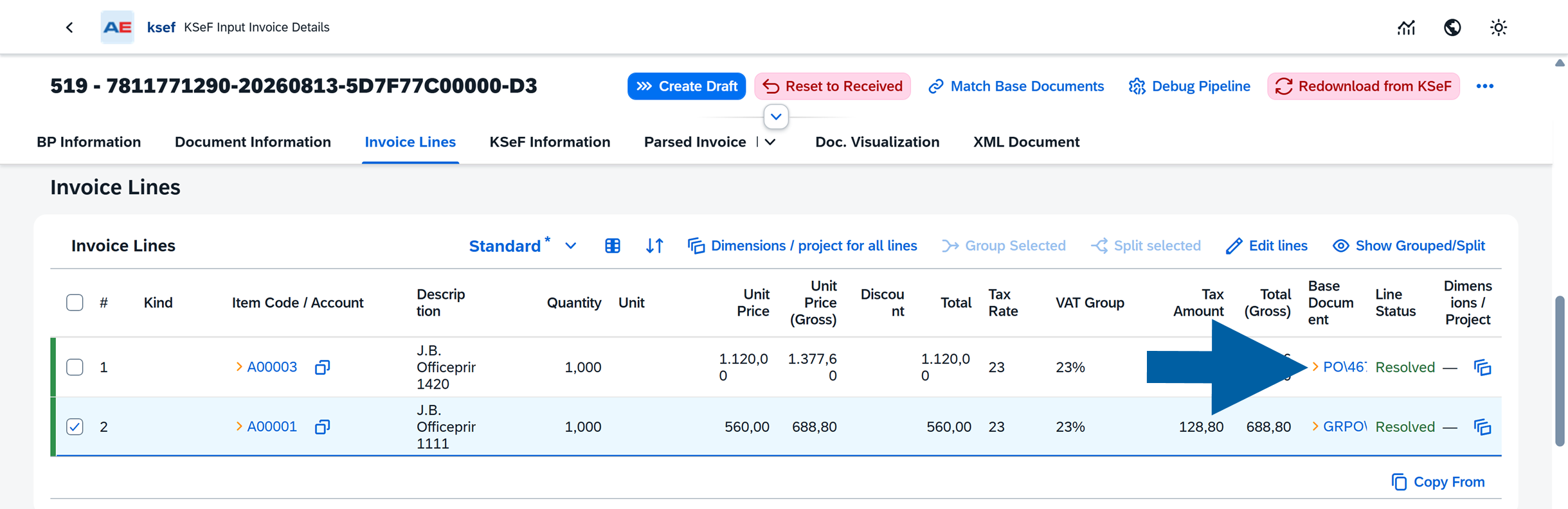Click Redownload from KSeF

(x=1363, y=86)
